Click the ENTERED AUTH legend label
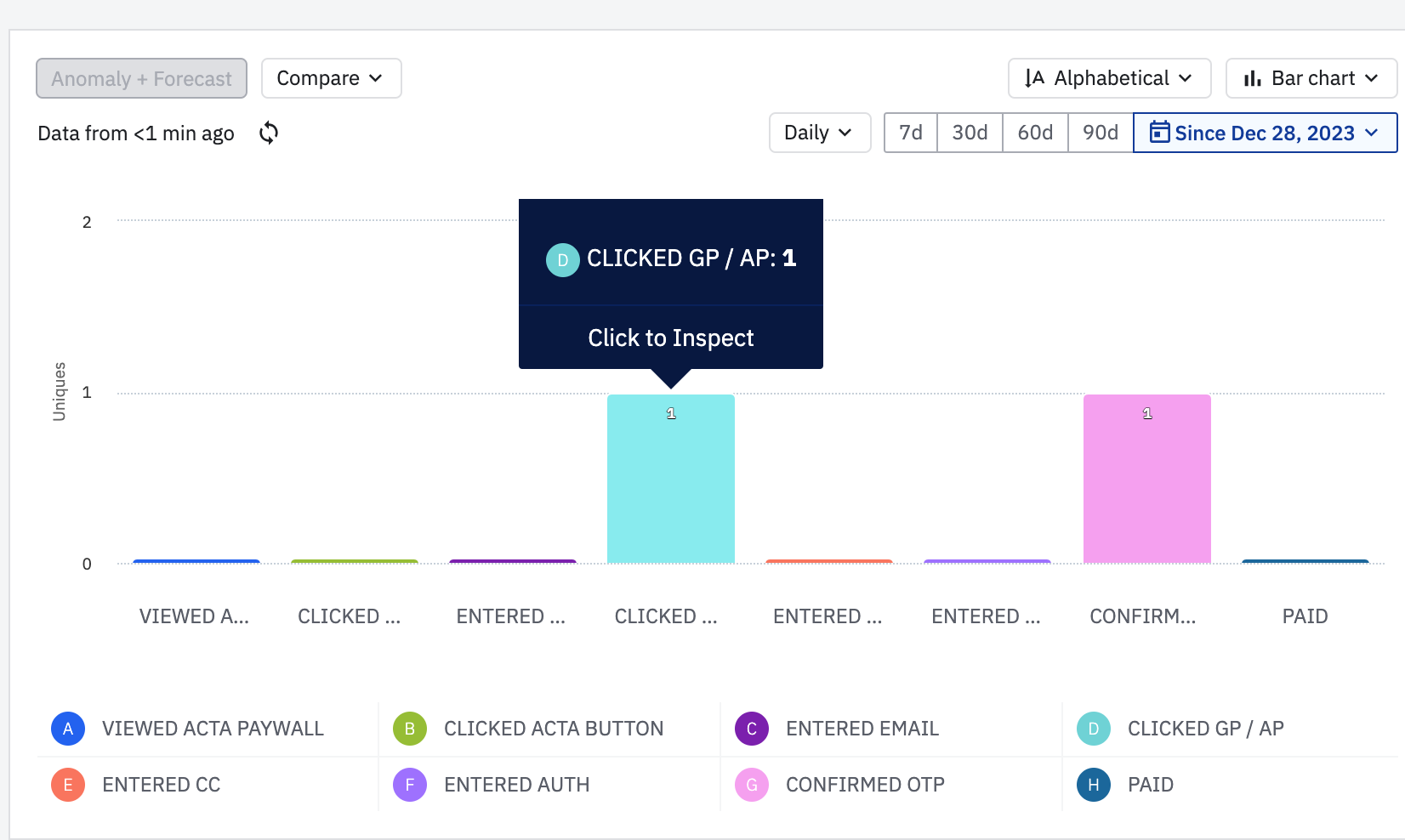The width and height of the screenshot is (1405, 840). (x=517, y=785)
